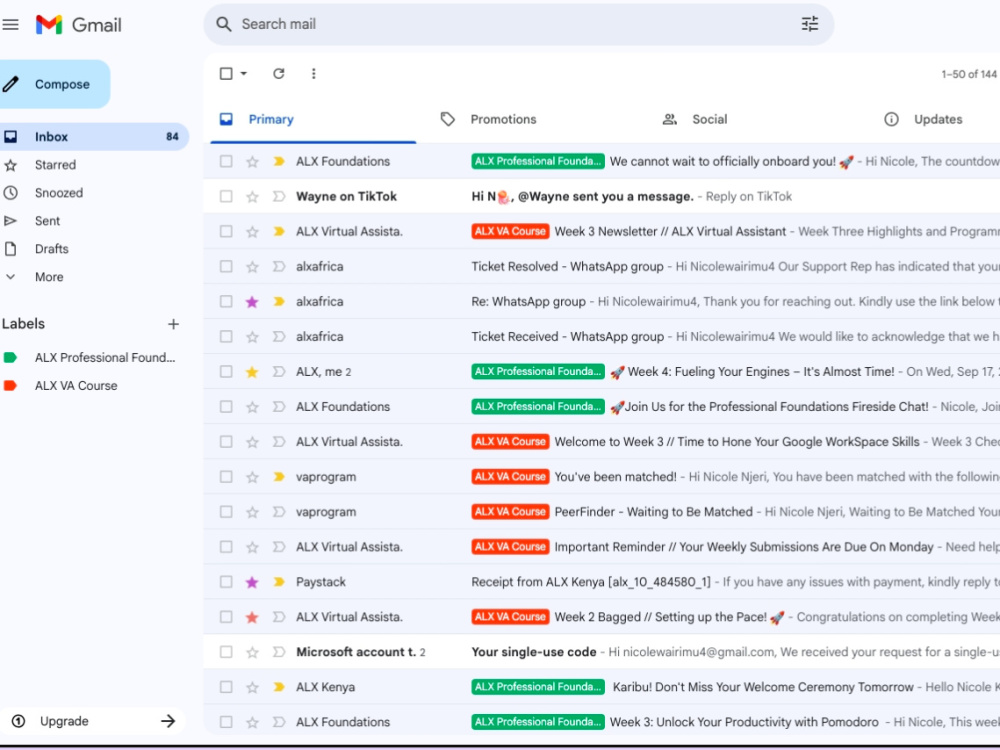
Task: Click the plus icon to create label
Action: 173,324
